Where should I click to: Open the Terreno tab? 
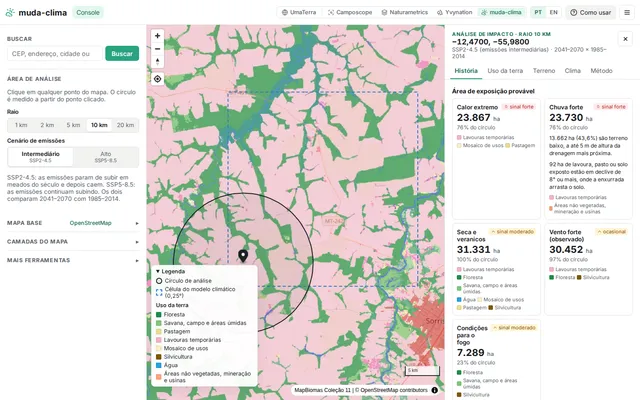coord(544,71)
